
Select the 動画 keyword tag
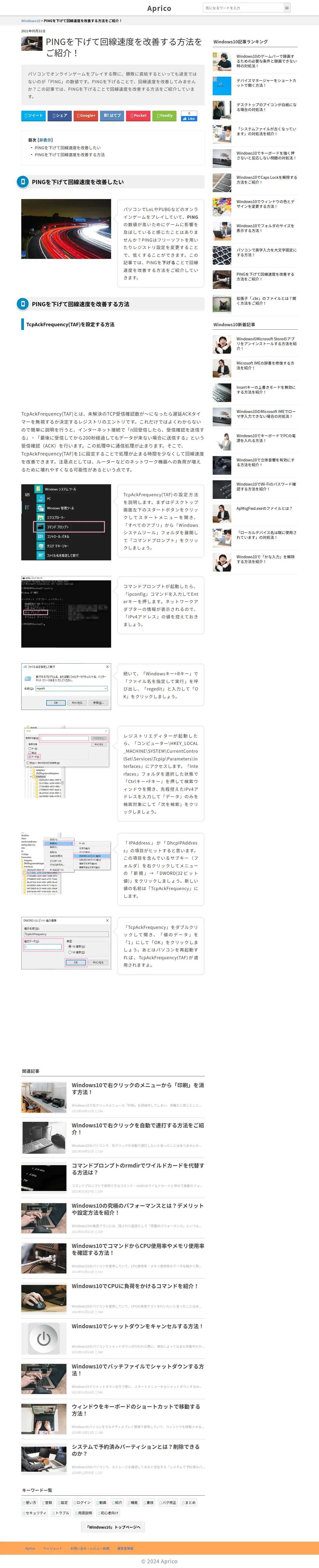pos(102,1502)
